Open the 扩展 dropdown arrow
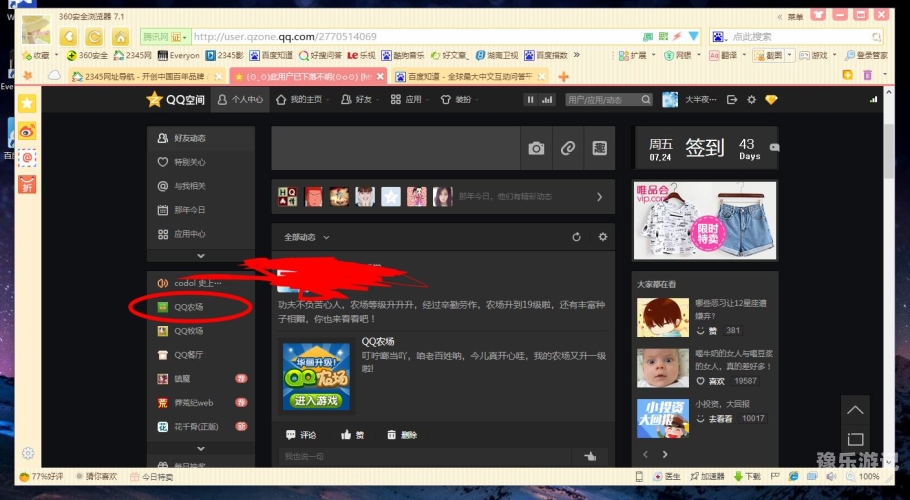Image resolution: width=910 pixels, height=500 pixels. pyautogui.click(x=653, y=55)
